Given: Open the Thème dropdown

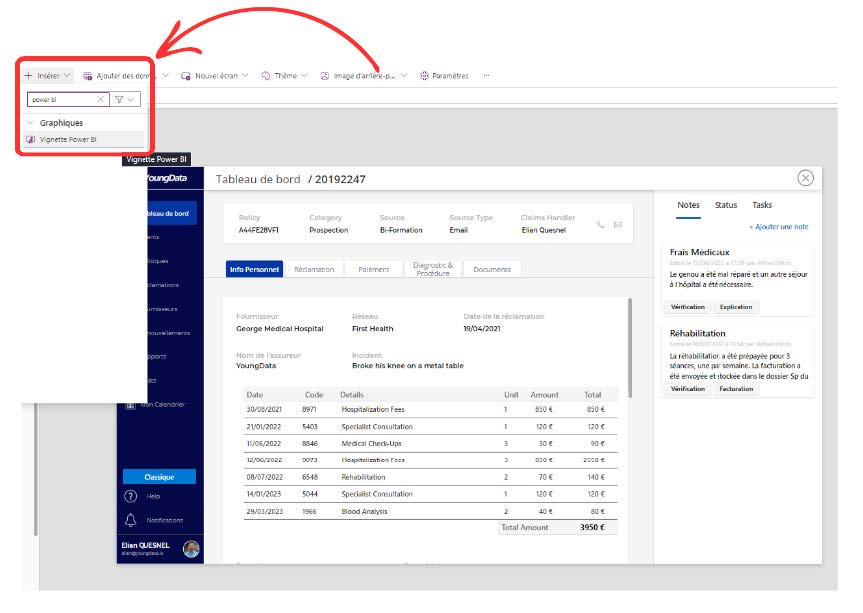Looking at the screenshot, I should pyautogui.click(x=284, y=75).
